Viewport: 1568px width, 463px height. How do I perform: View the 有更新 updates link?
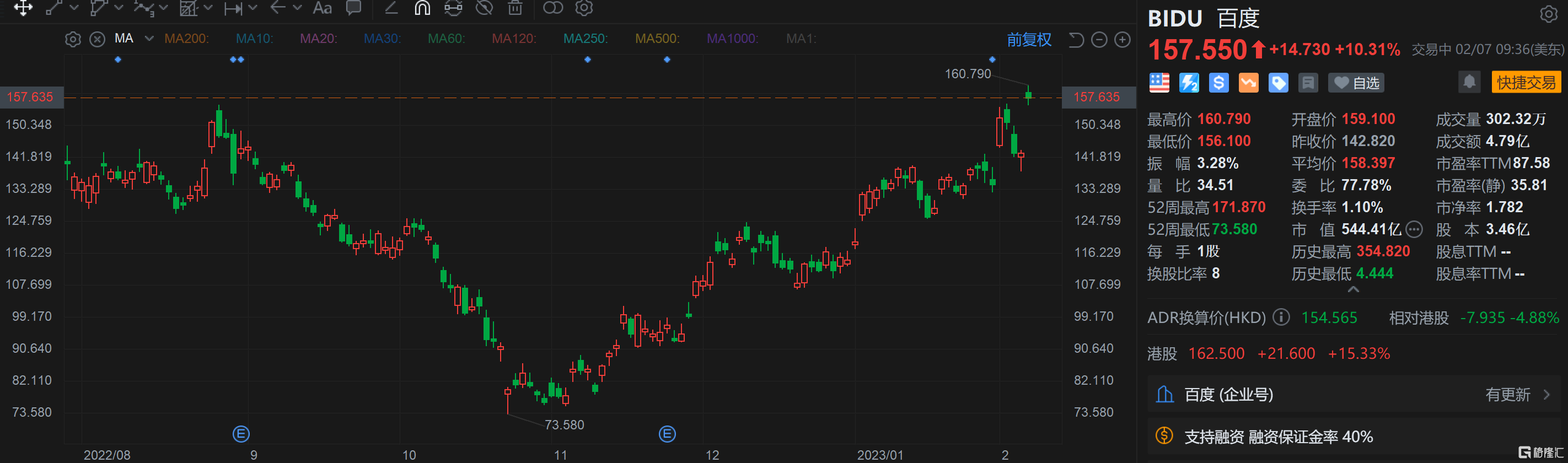[1508, 395]
